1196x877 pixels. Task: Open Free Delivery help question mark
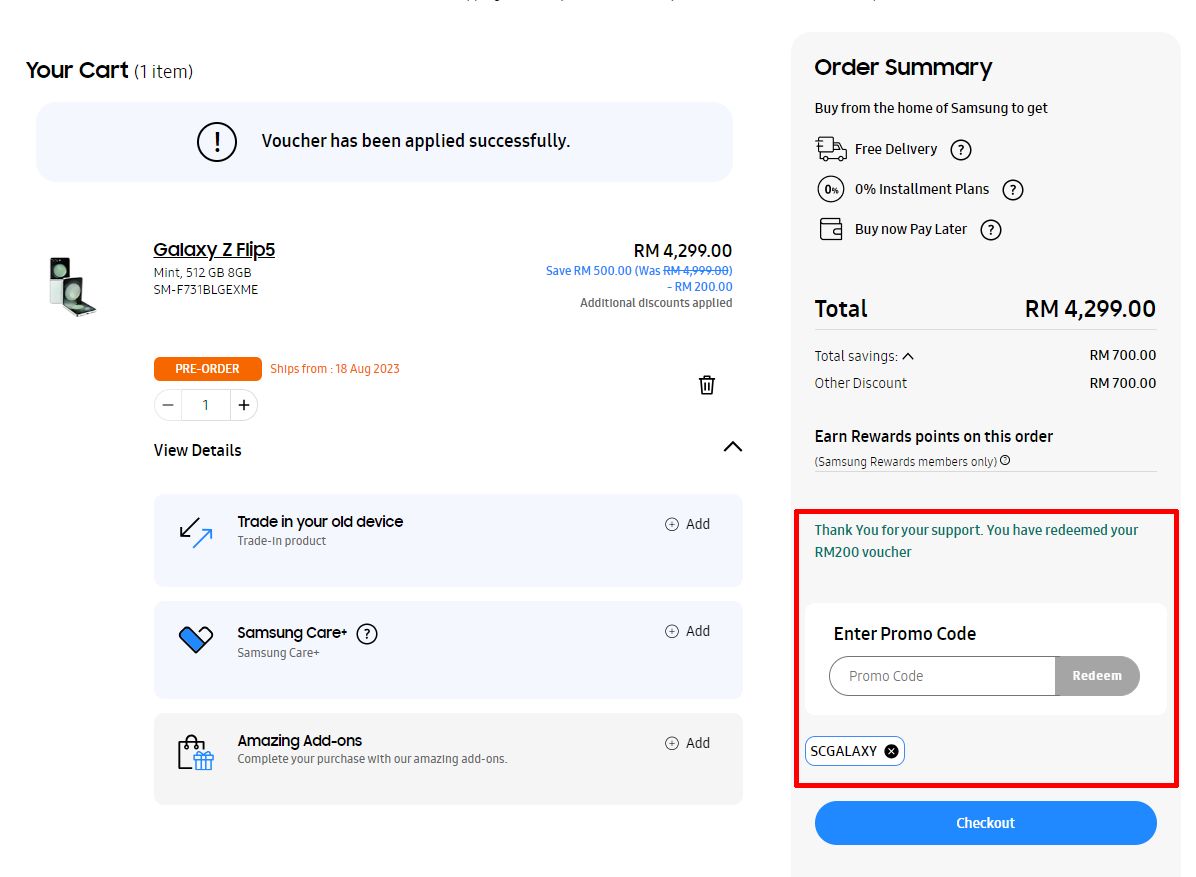(961, 150)
